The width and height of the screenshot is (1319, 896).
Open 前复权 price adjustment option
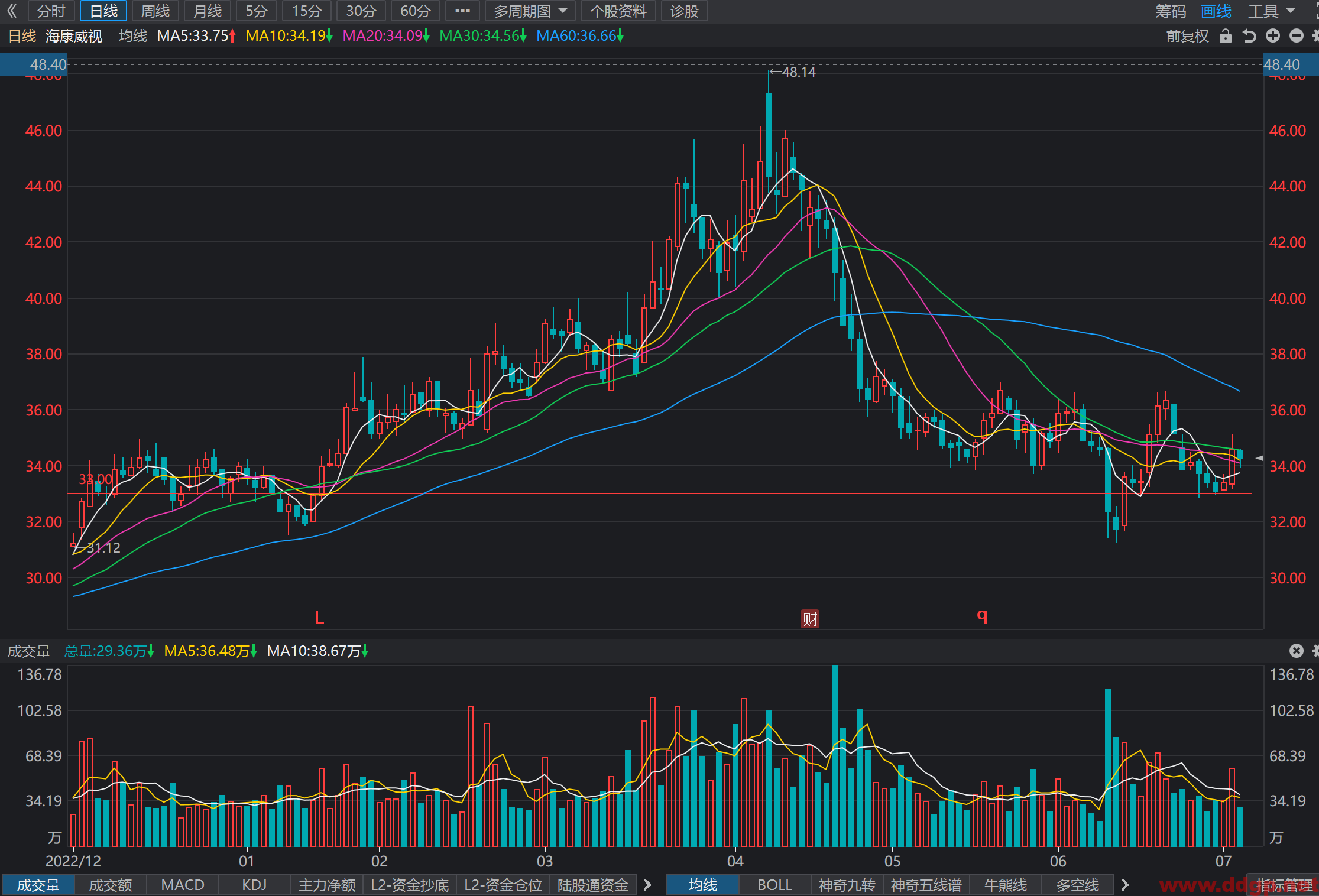1187,36
